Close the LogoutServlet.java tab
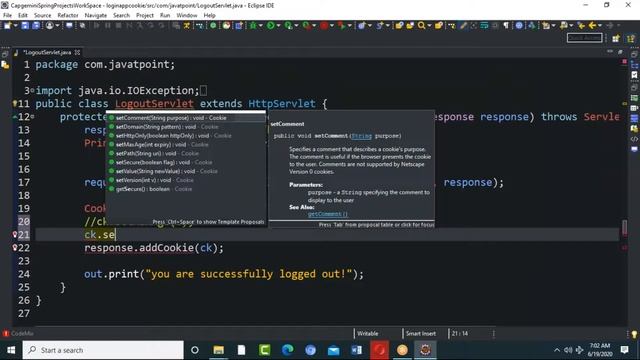The image size is (640, 360). coord(77,52)
